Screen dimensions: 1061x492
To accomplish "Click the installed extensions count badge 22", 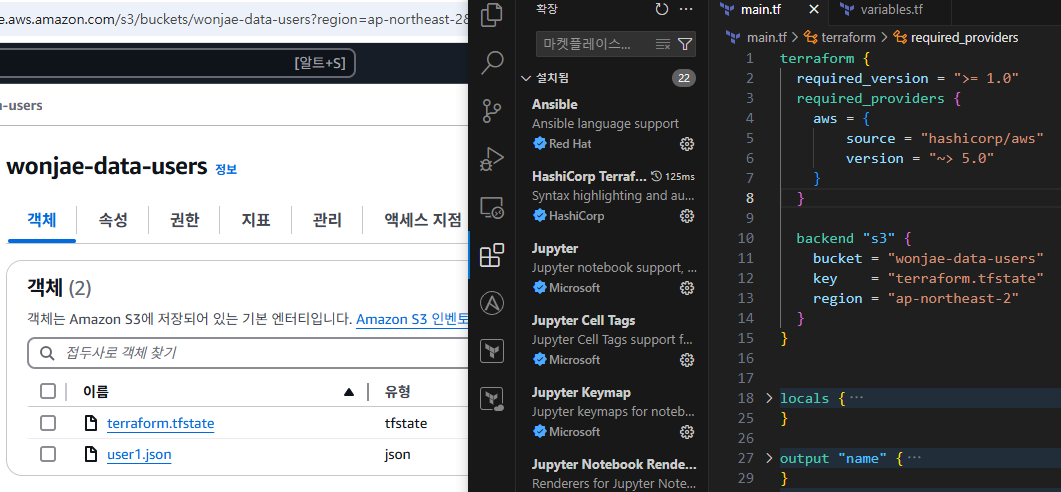I will [683, 79].
